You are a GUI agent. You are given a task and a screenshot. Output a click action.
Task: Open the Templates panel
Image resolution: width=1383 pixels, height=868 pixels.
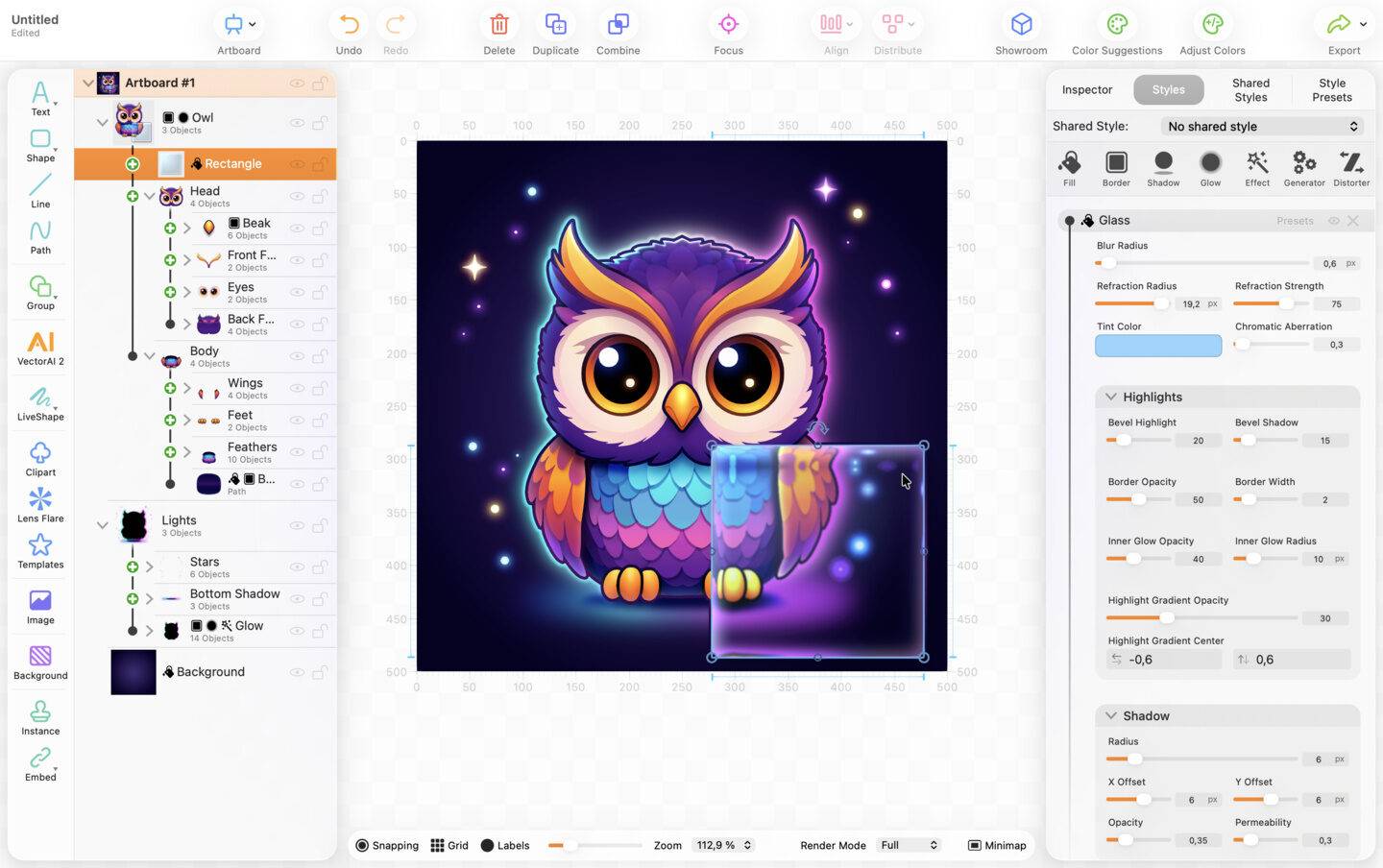(40, 551)
